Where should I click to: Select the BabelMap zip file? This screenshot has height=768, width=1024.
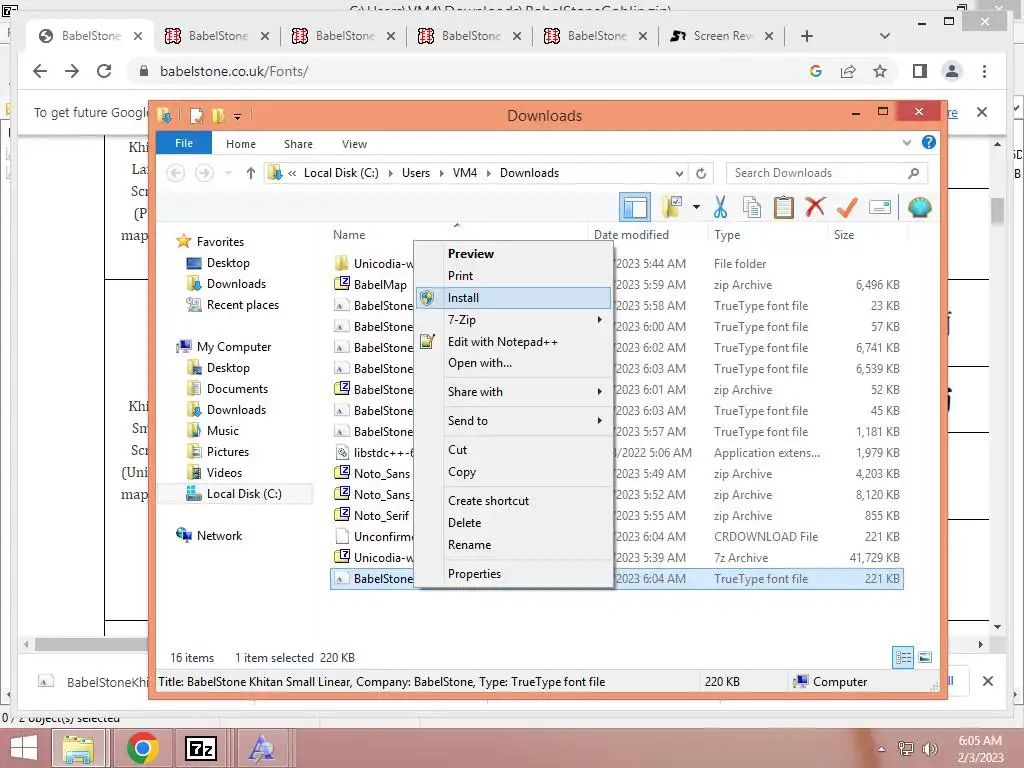coord(380,285)
